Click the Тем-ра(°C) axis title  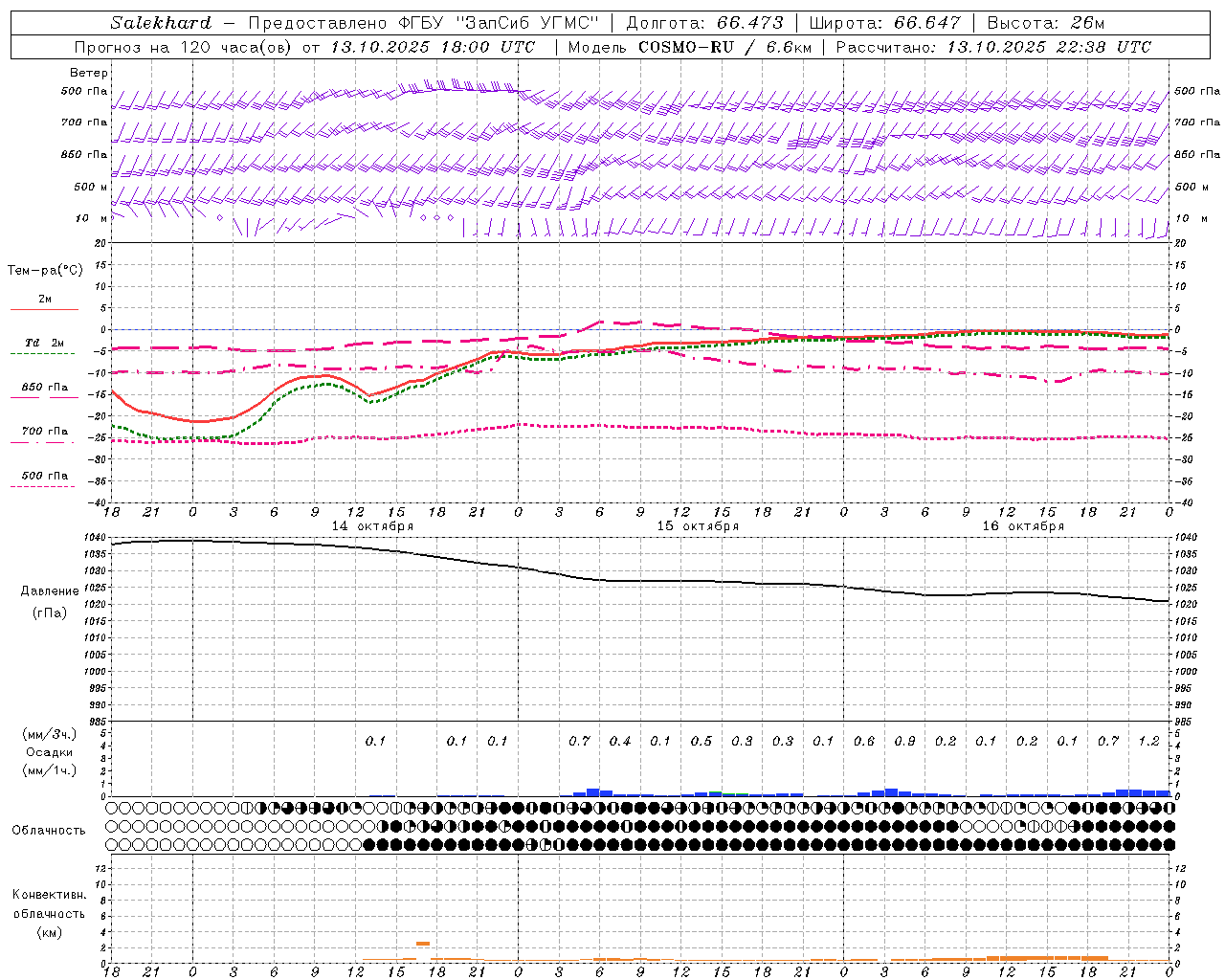point(45,271)
